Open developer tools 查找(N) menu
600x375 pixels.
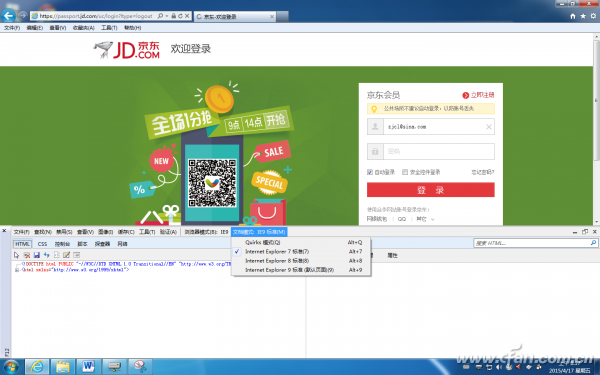pos(43,232)
